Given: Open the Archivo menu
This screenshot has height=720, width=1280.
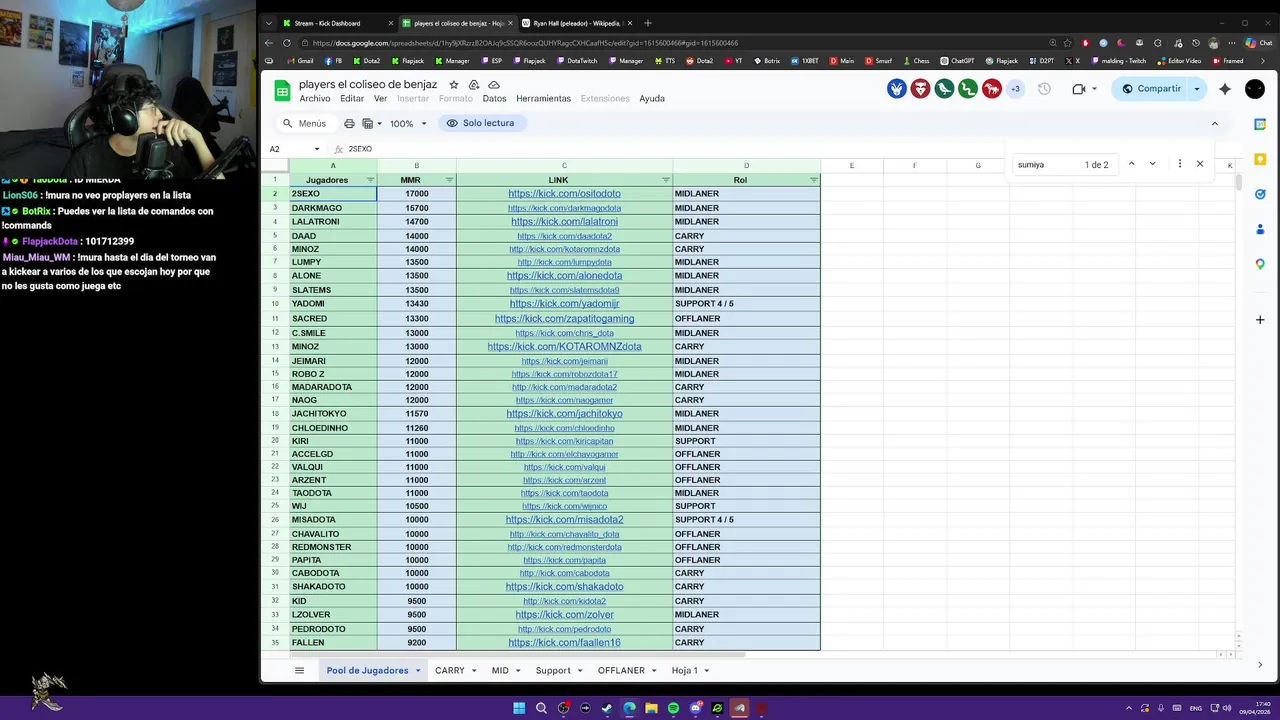Looking at the screenshot, I should point(315,99).
